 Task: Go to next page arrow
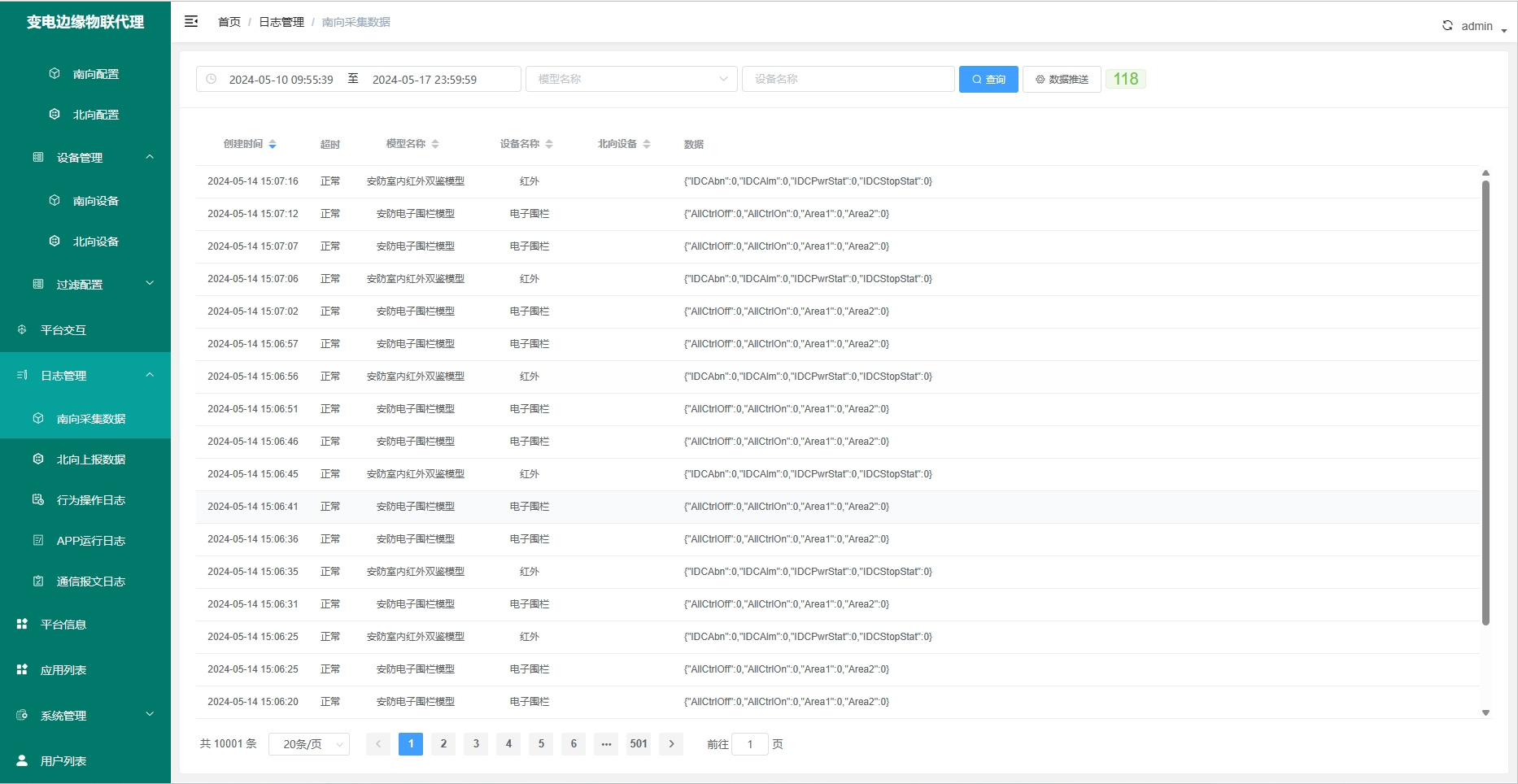tap(671, 744)
